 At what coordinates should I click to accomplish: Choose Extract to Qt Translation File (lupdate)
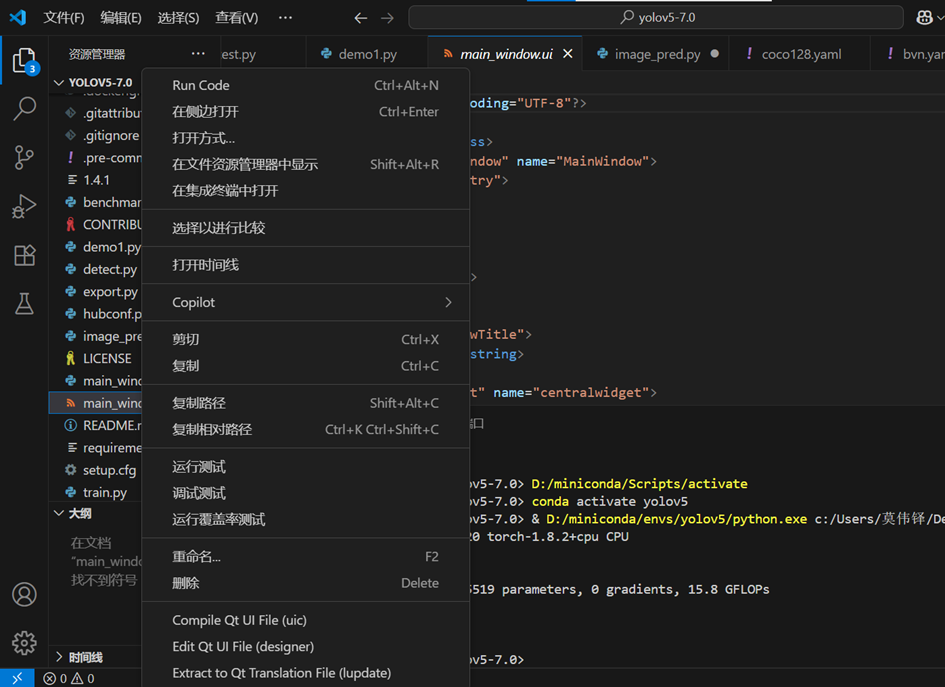coord(306,673)
